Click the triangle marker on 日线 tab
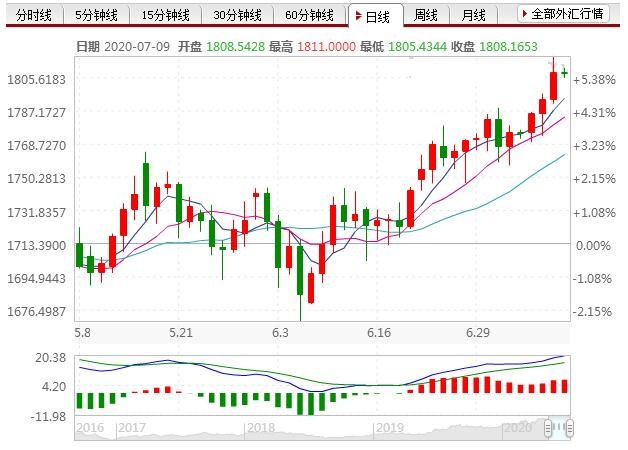628x450 pixels. [x=359, y=16]
